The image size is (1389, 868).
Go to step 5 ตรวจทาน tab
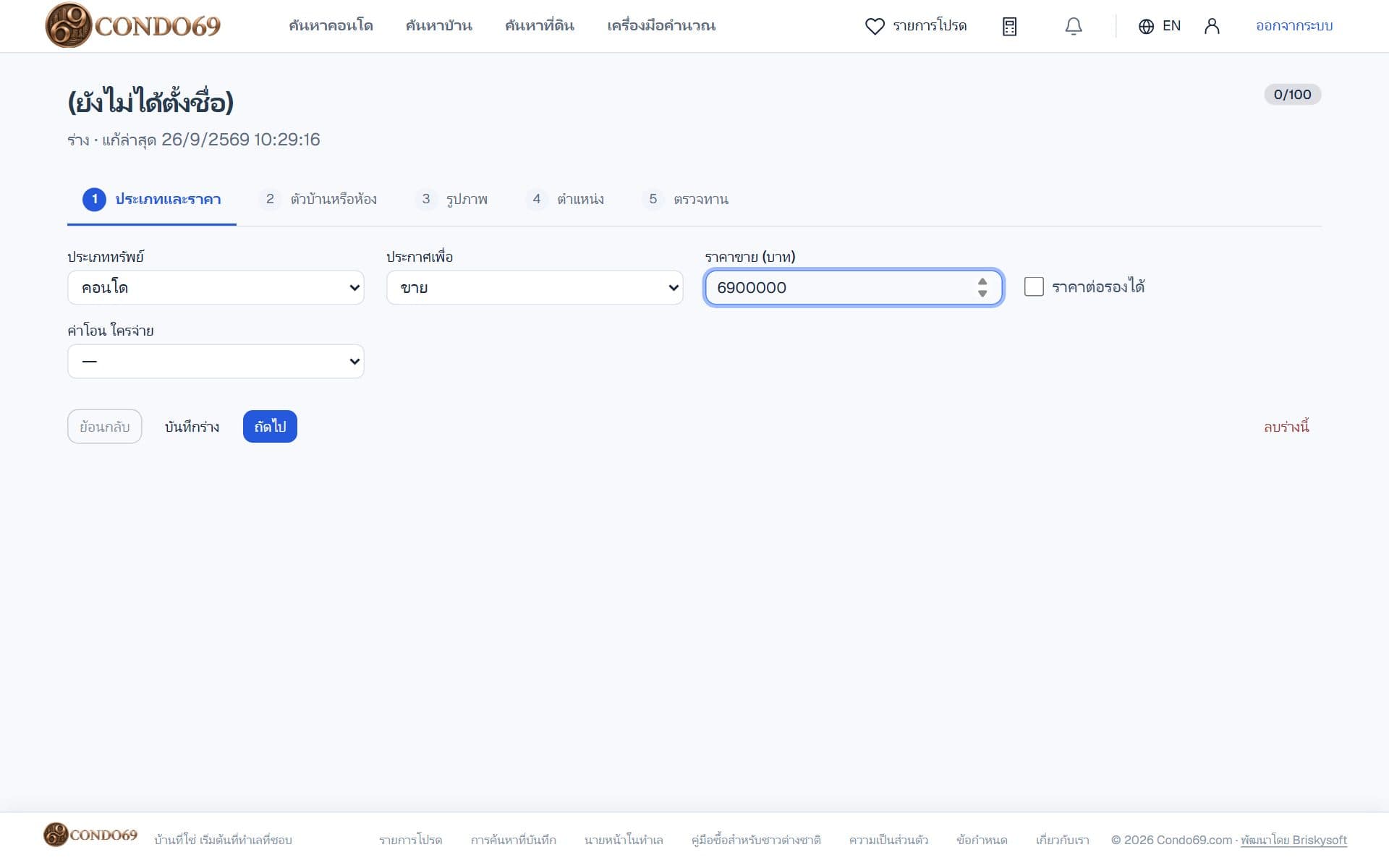click(x=685, y=200)
